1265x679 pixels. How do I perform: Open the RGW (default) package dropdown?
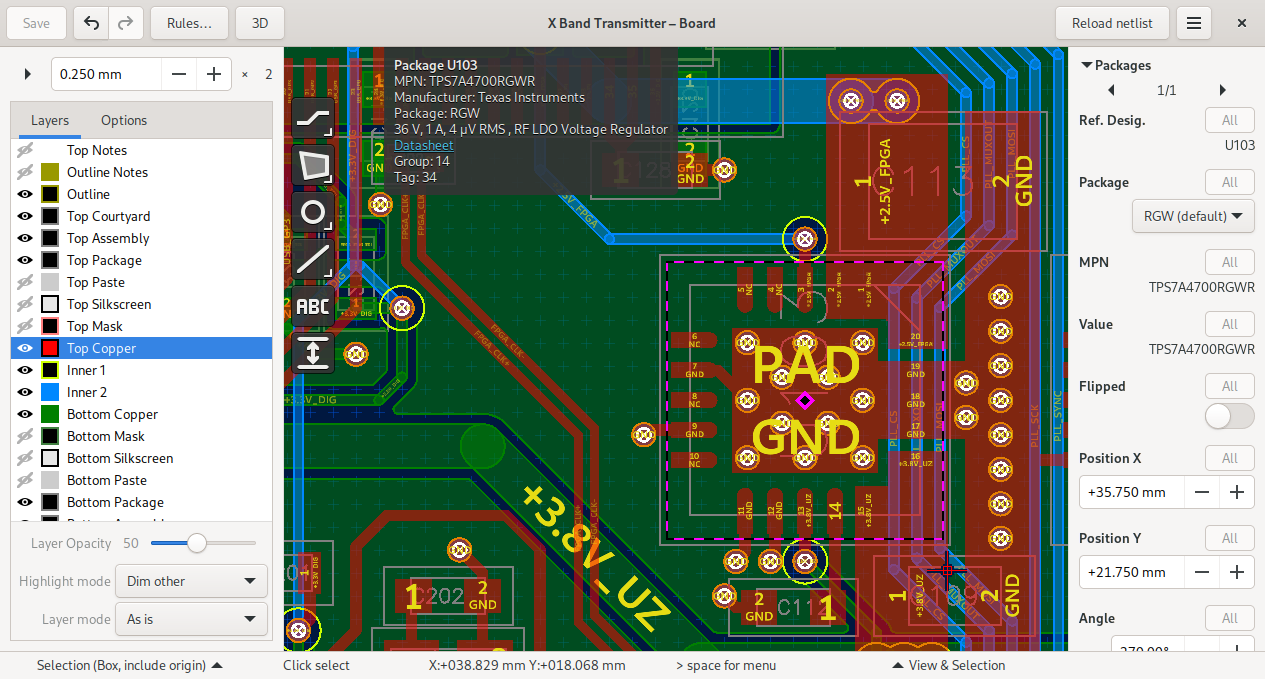click(1193, 216)
